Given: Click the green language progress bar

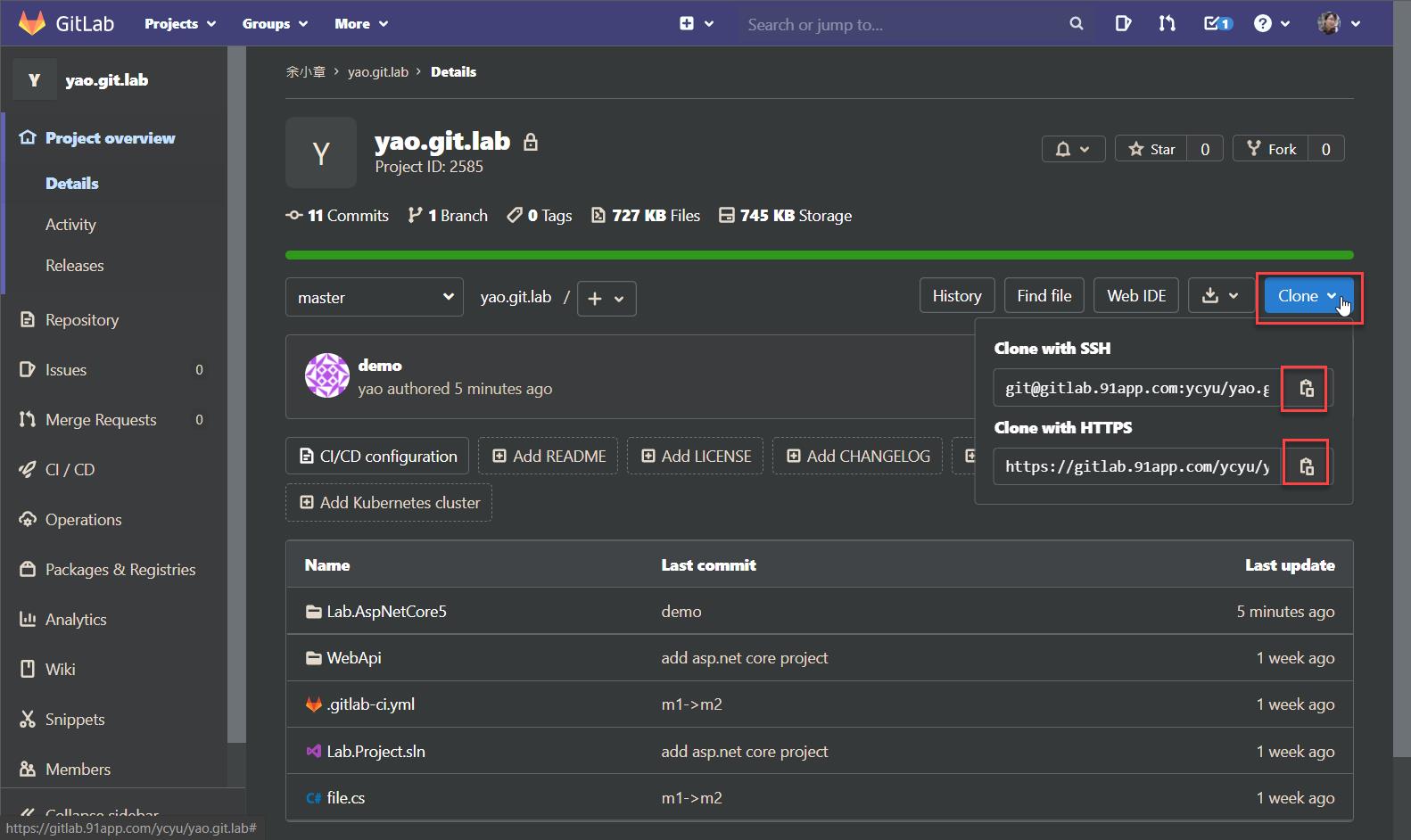Looking at the screenshot, I should coord(819,256).
